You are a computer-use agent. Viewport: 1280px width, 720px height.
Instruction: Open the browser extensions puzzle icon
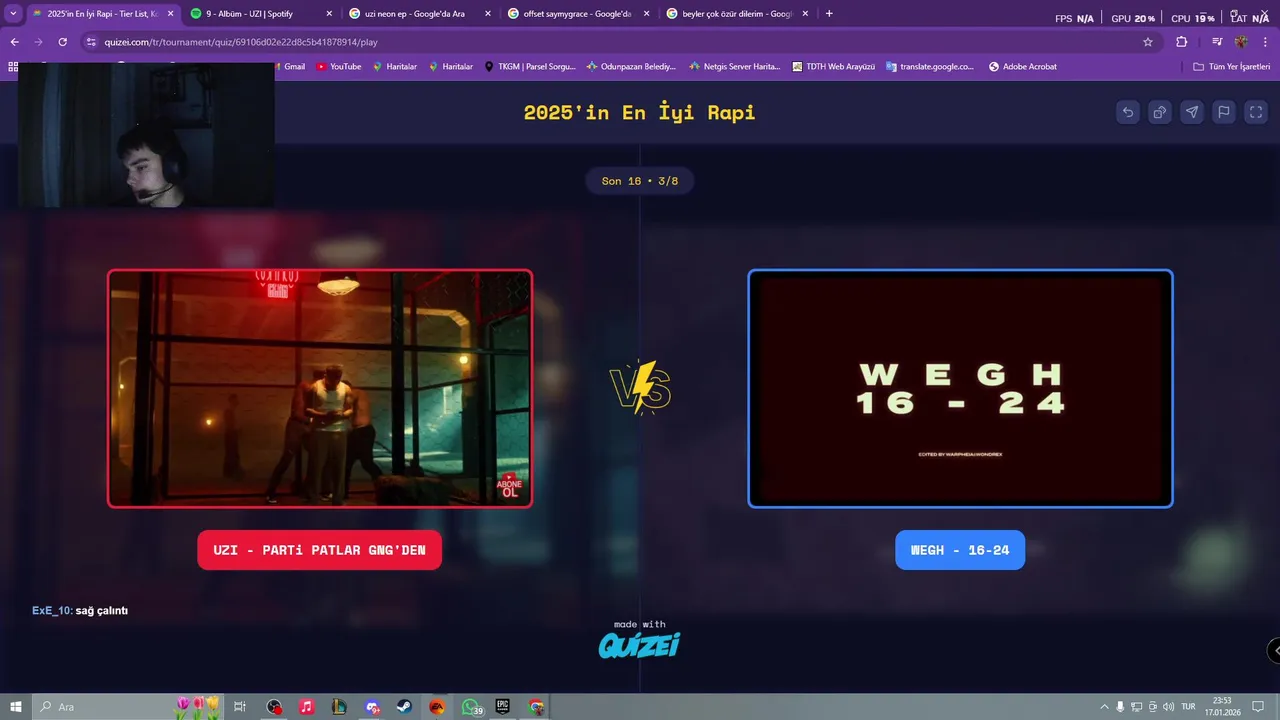coord(1182,42)
